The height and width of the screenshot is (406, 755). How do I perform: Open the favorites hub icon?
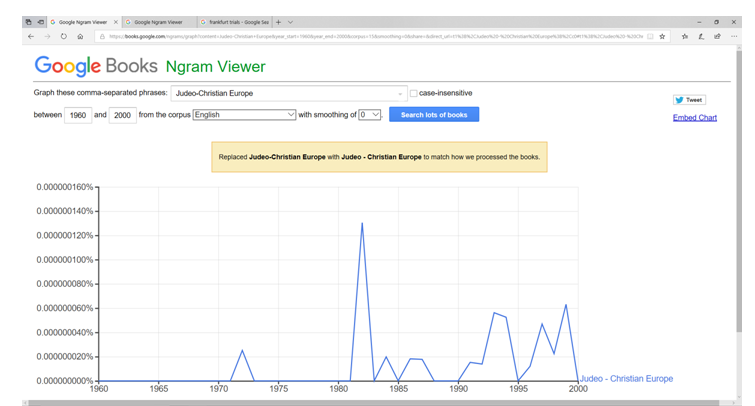pos(685,37)
